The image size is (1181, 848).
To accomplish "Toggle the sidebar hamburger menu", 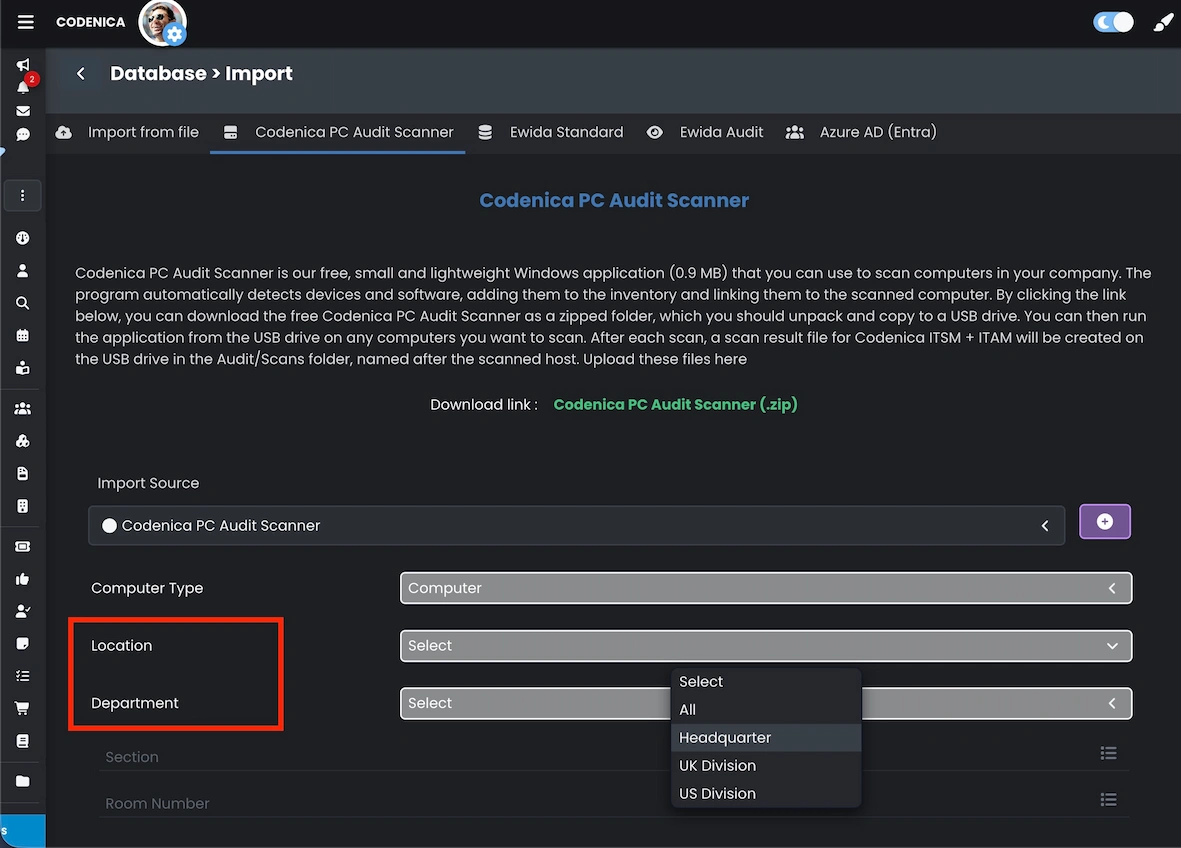I will (25, 21).
